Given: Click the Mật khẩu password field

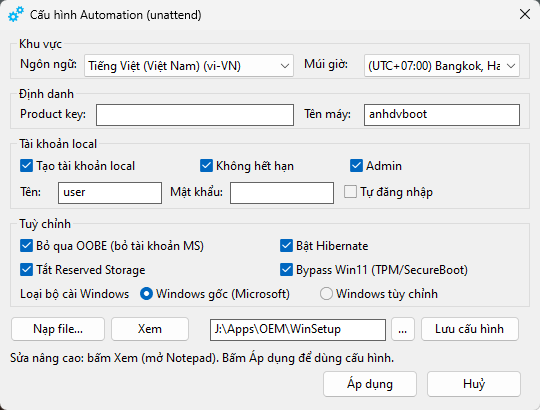Looking at the screenshot, I should tap(282, 193).
